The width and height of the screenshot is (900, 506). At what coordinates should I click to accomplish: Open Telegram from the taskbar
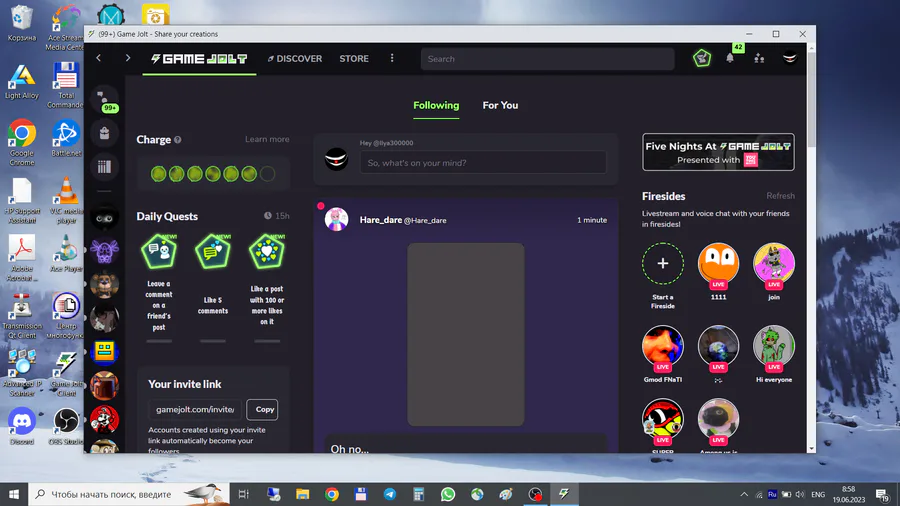pos(390,494)
